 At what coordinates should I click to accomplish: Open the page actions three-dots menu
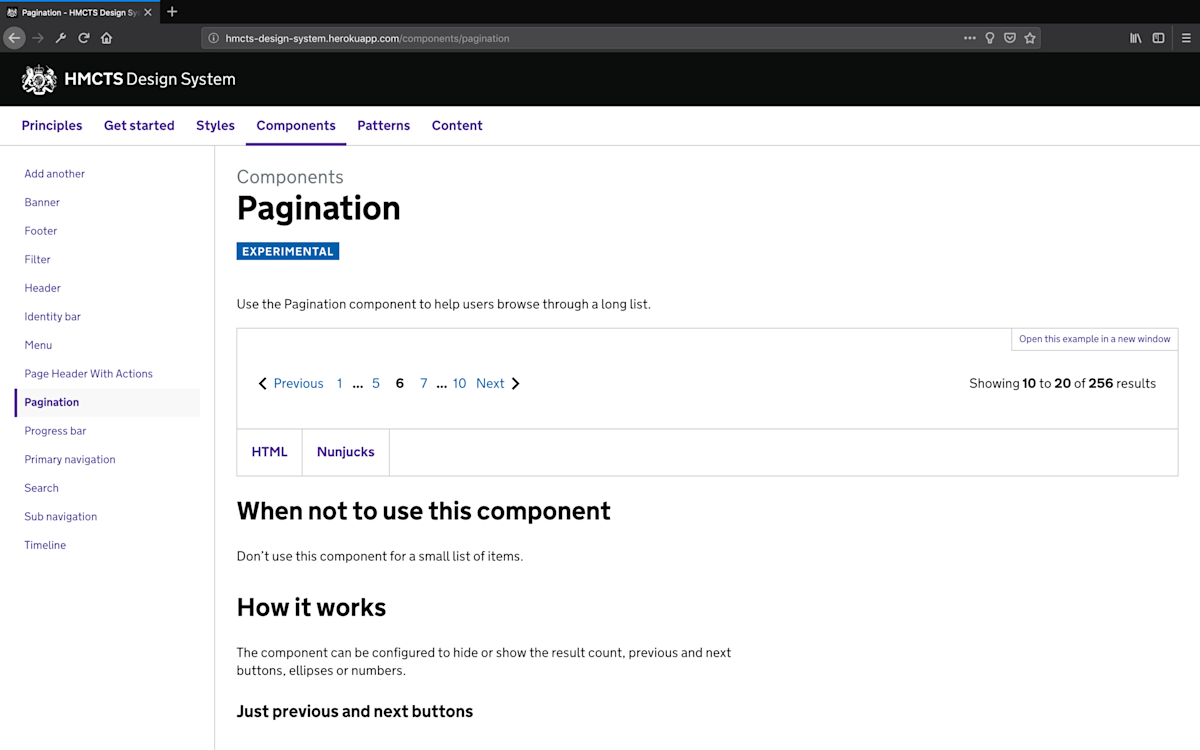[969, 38]
